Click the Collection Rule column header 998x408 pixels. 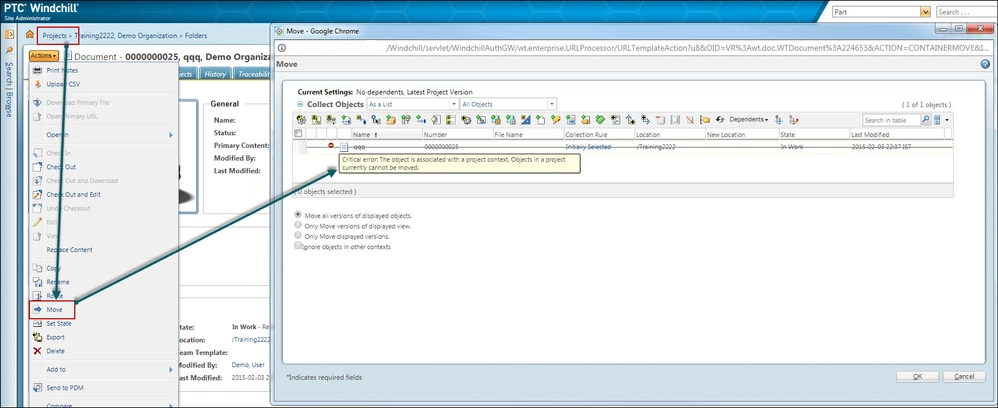point(599,134)
